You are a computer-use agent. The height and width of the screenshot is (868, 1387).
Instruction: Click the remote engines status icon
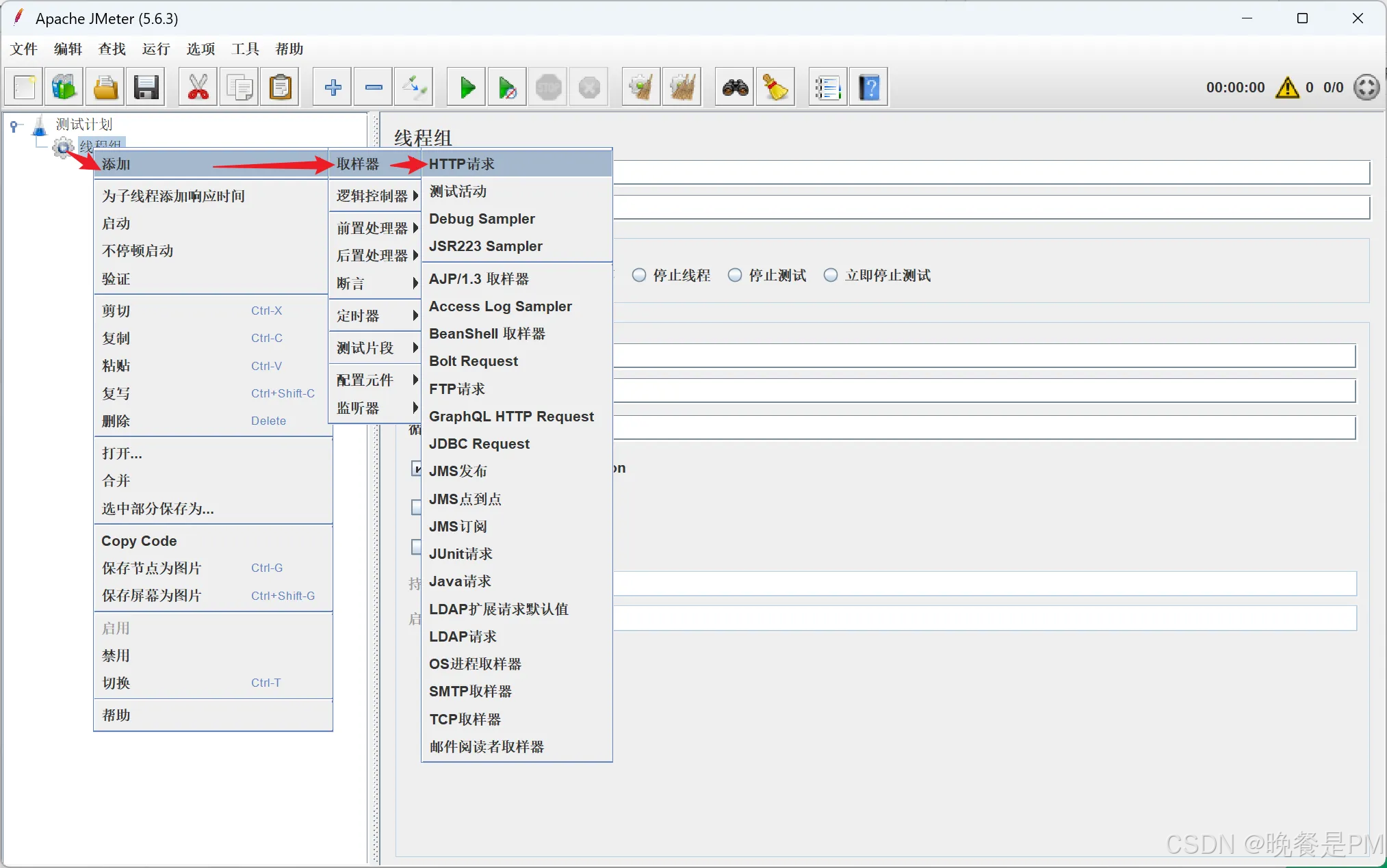tap(1366, 88)
